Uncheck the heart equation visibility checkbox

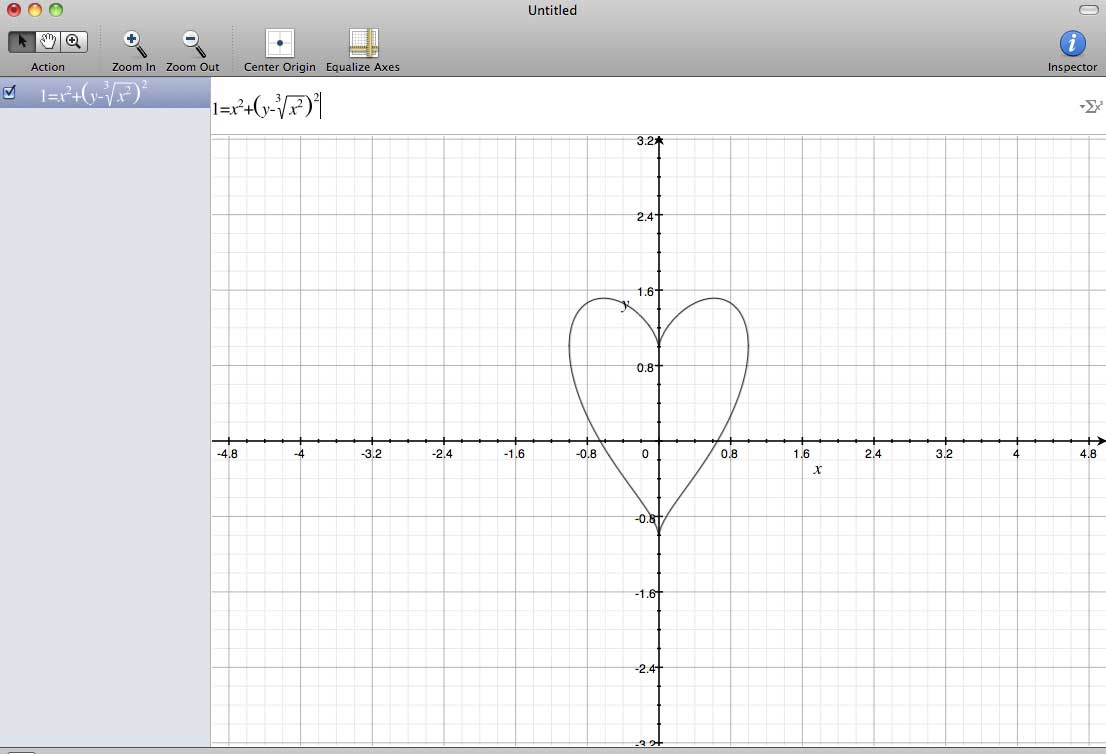click(x=9, y=92)
